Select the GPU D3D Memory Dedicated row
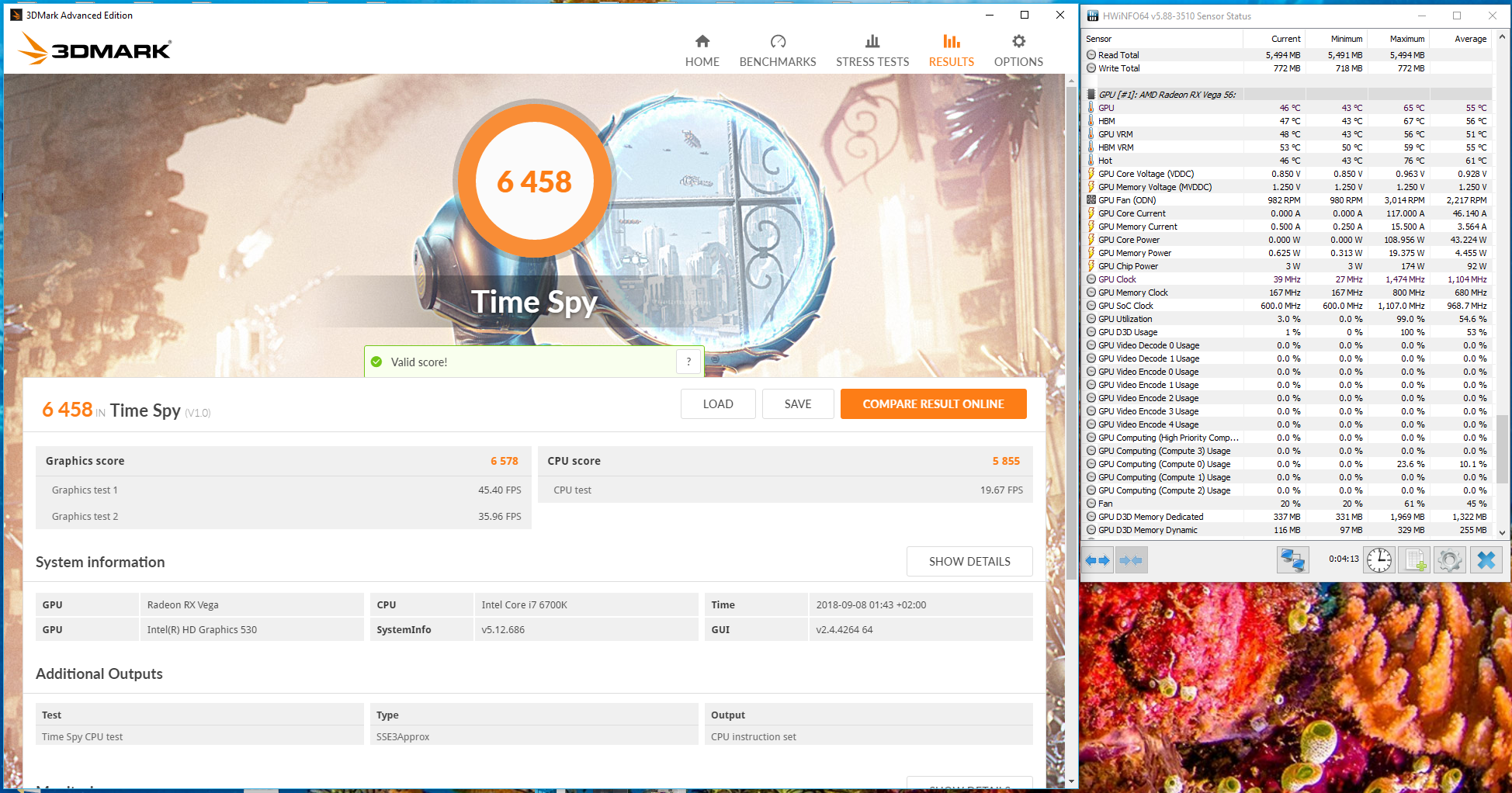 (x=1287, y=517)
